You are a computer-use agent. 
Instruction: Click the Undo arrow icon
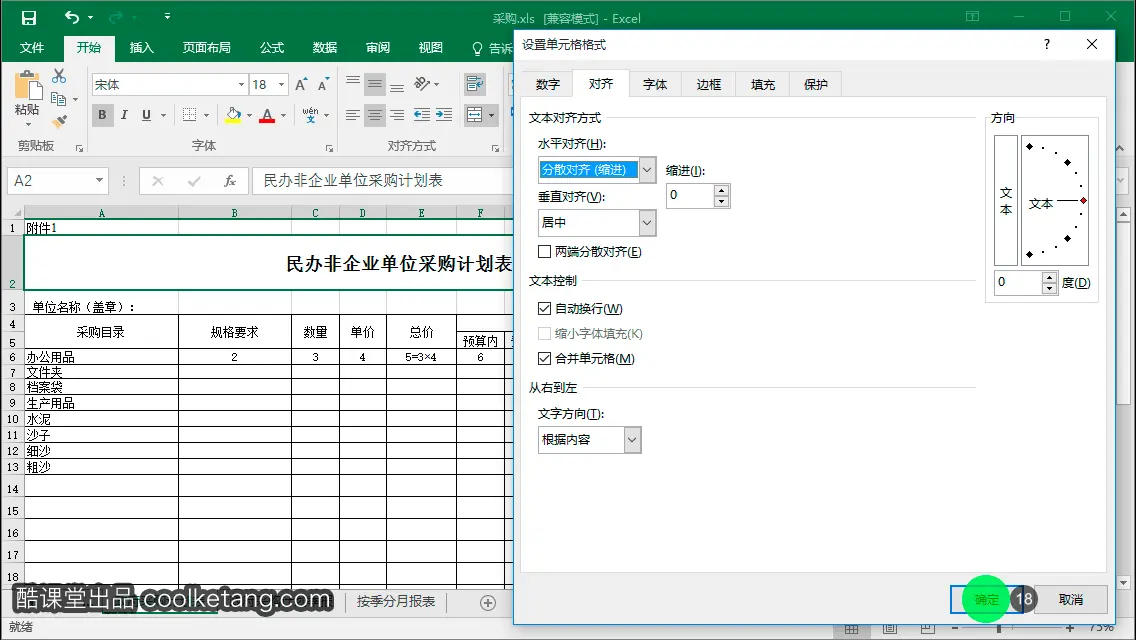(x=72, y=17)
